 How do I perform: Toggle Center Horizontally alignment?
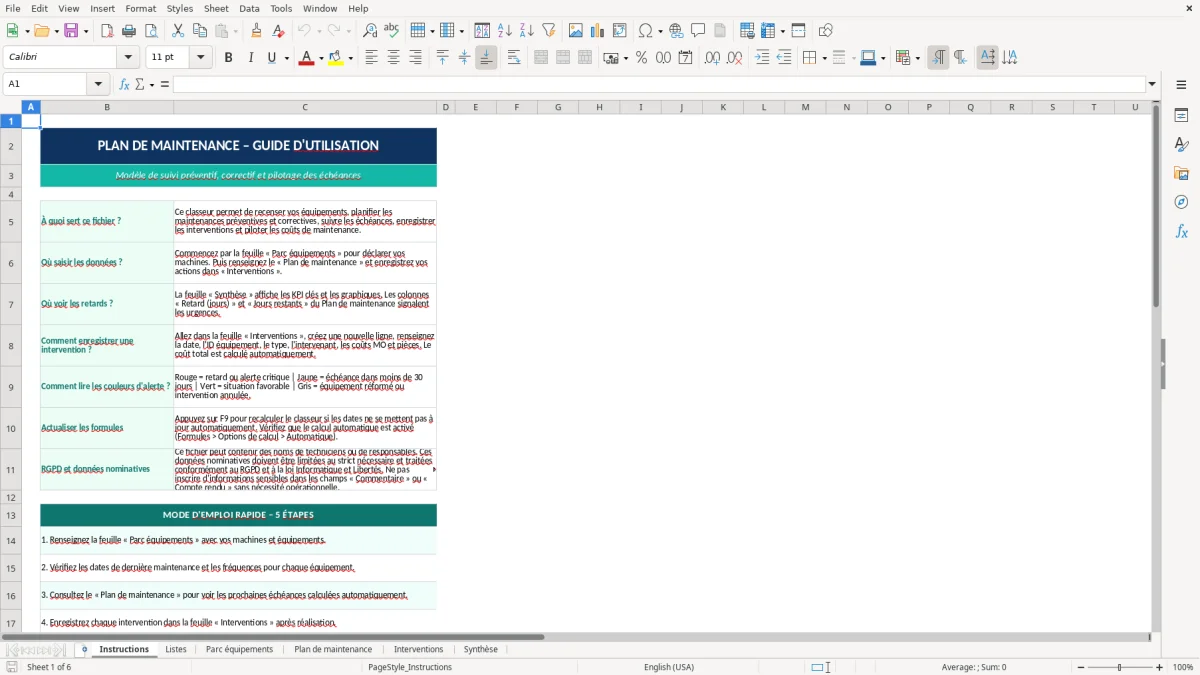coord(393,58)
